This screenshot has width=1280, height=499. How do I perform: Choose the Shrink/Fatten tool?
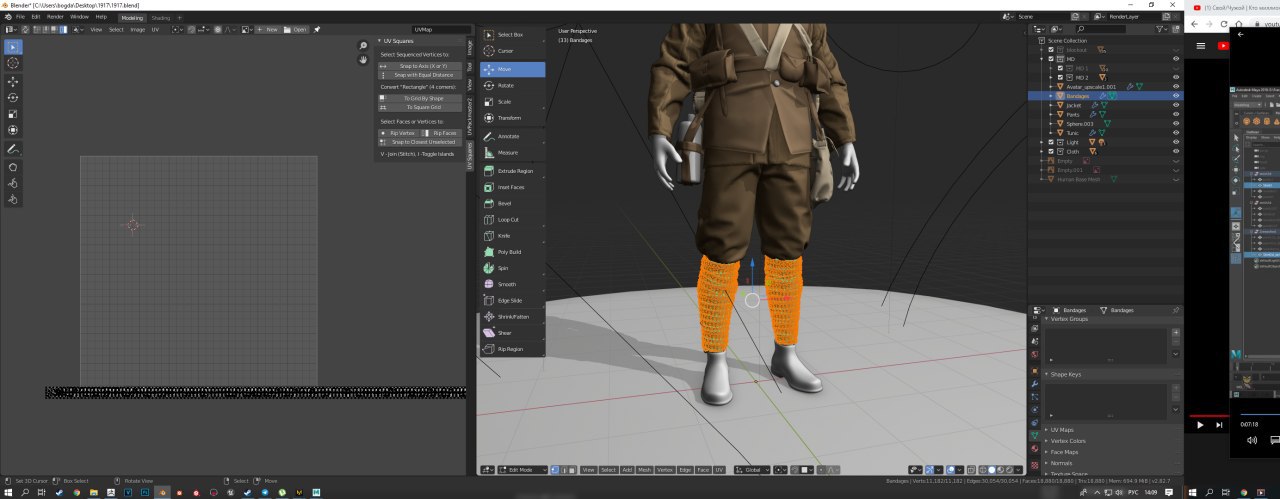pos(512,316)
